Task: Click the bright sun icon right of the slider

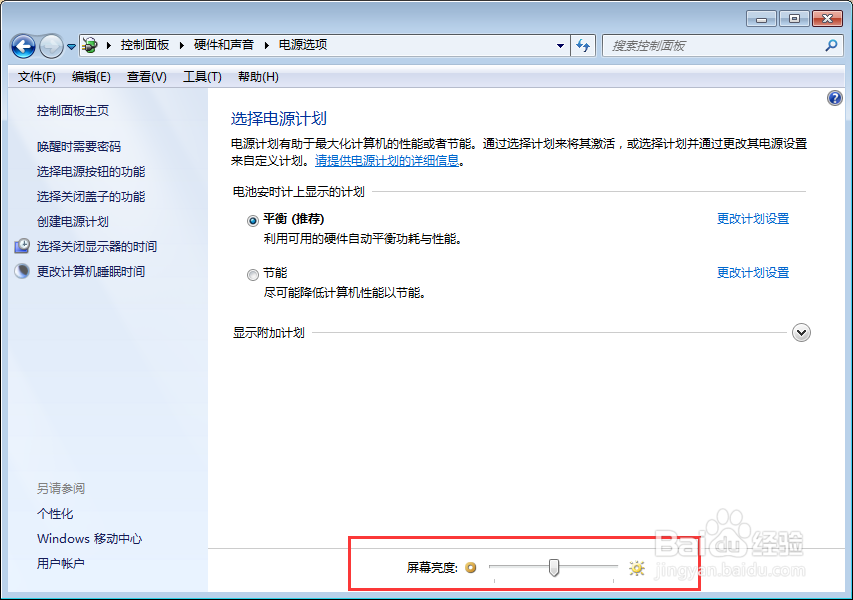Action: (636, 567)
